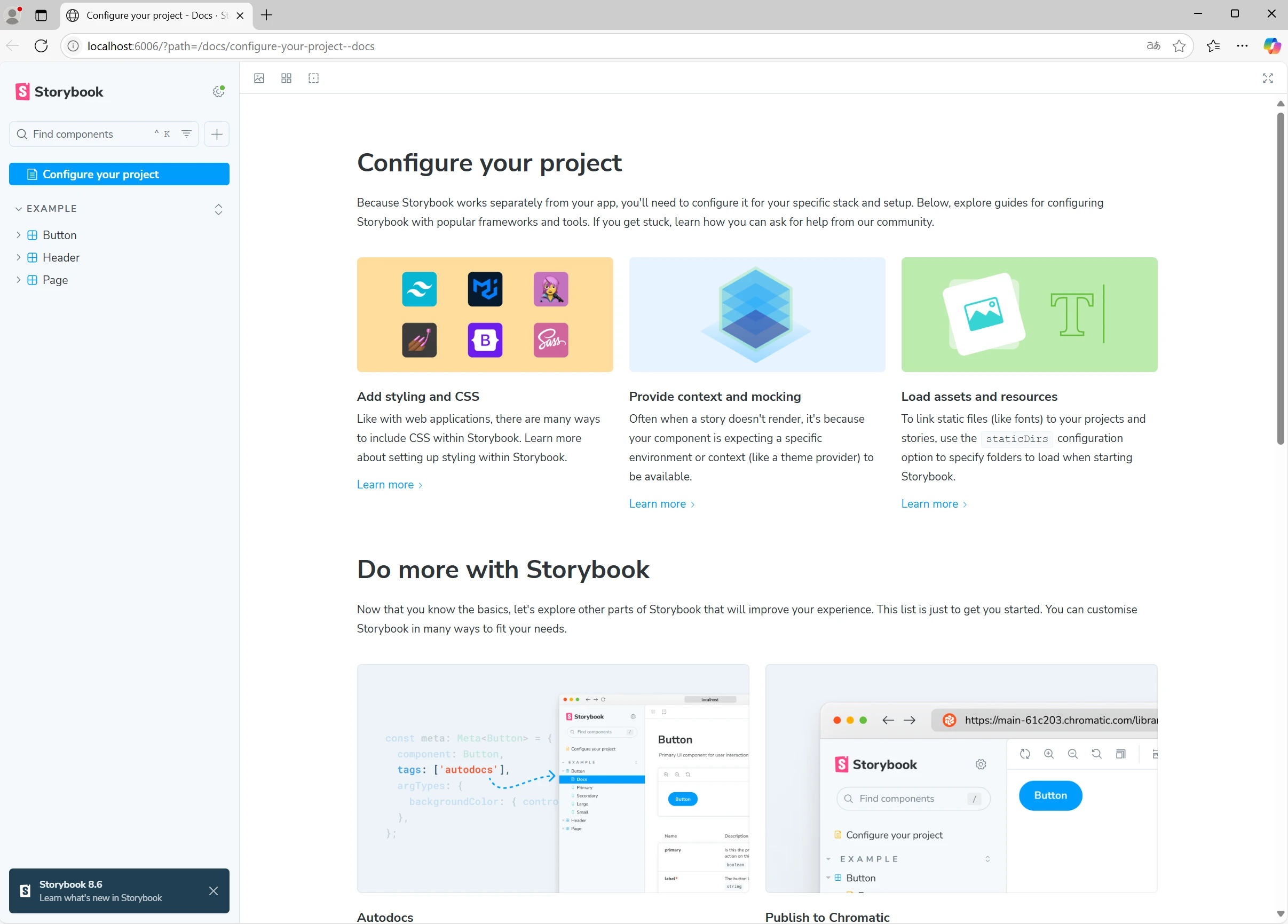1288x924 pixels.
Task: Click the green assets image illustration
Action: click(1029, 314)
